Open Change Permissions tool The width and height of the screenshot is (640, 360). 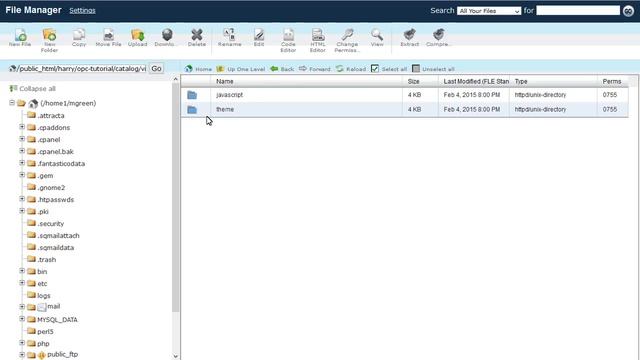tap(347, 40)
